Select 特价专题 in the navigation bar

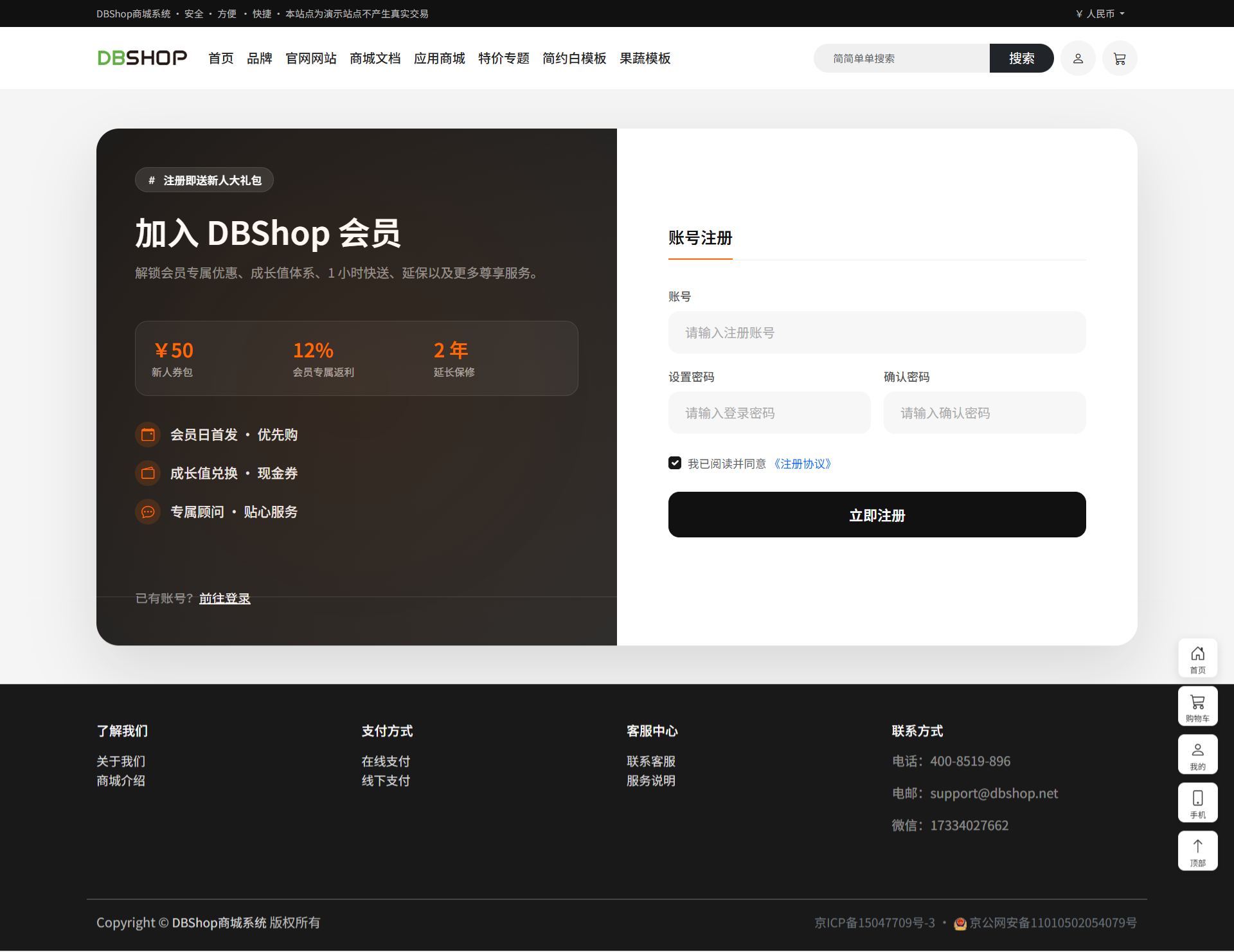503,58
